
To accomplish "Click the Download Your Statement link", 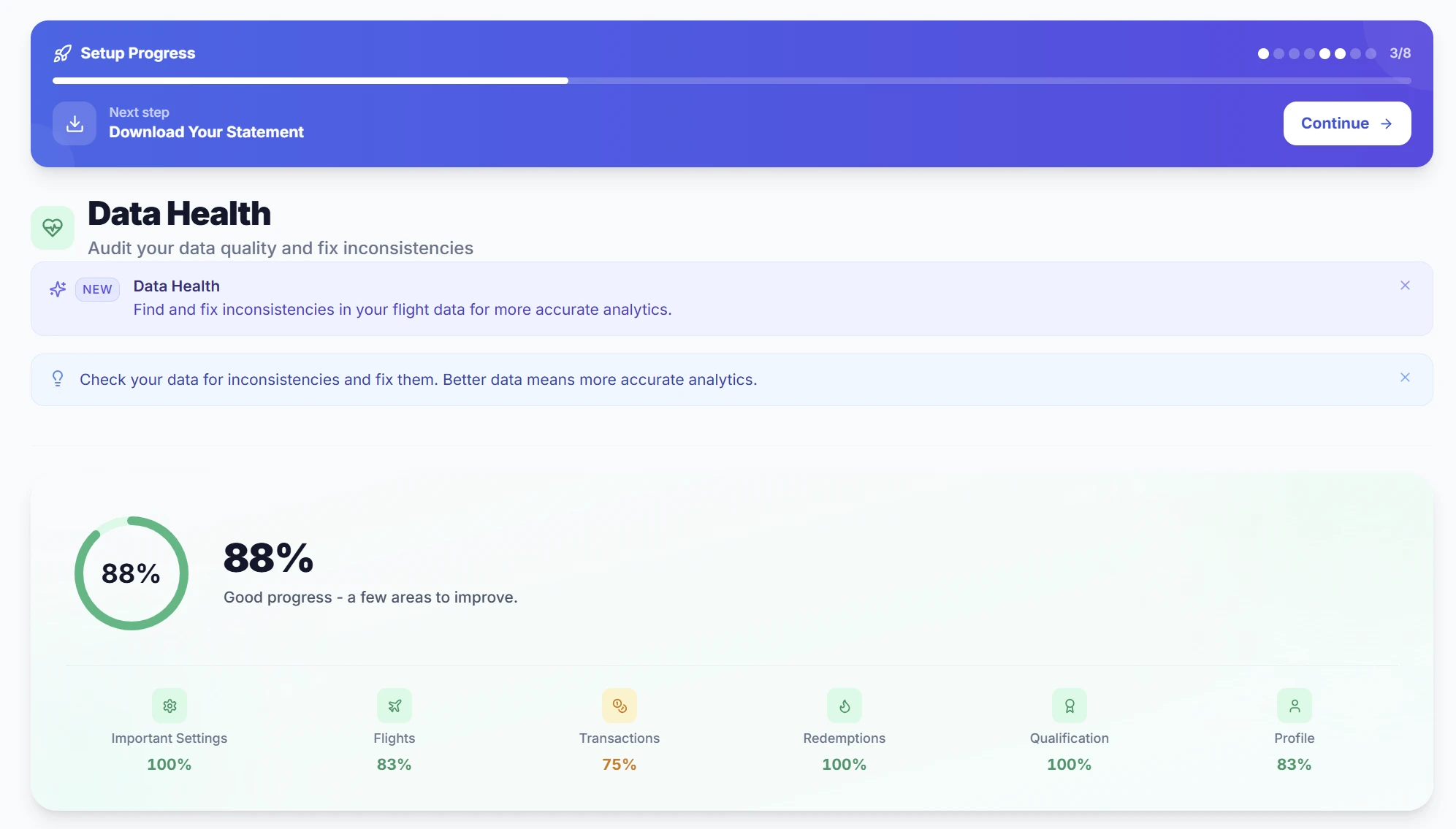I will [206, 132].
